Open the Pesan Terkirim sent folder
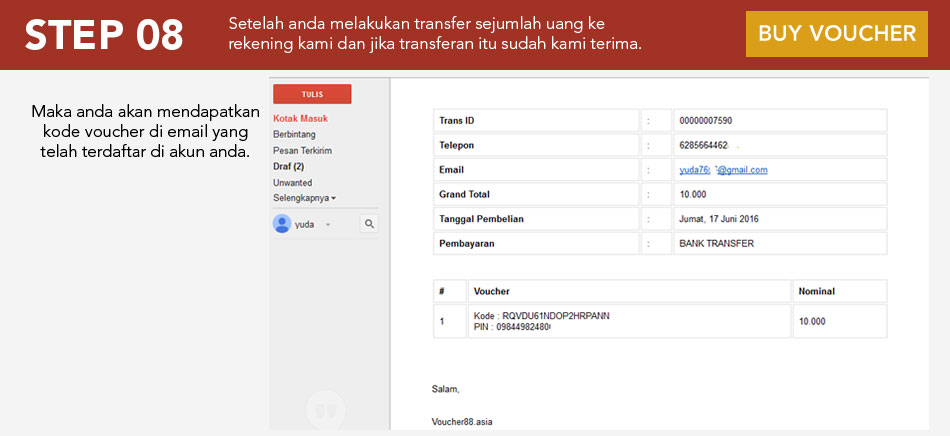The width and height of the screenshot is (950, 436). pos(302,150)
